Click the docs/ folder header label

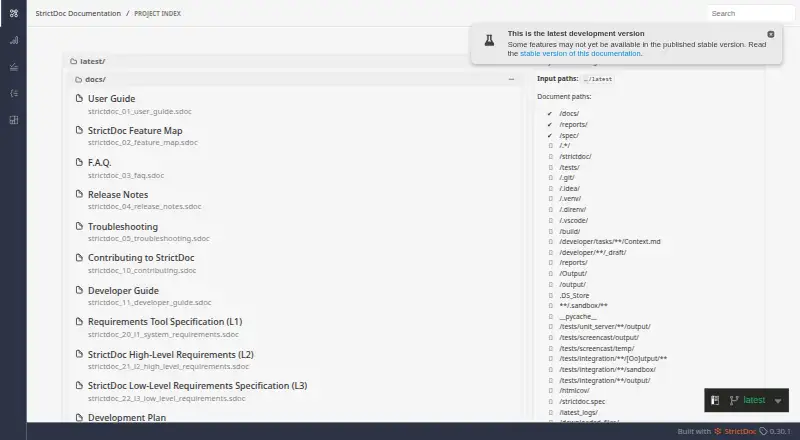point(95,80)
